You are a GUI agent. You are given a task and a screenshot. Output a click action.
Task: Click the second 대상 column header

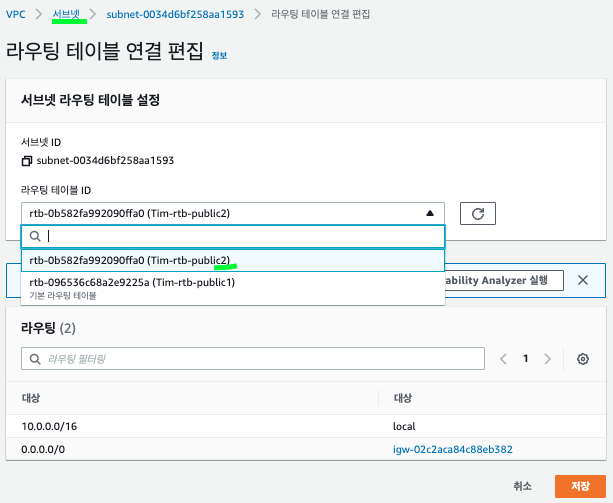pos(403,398)
